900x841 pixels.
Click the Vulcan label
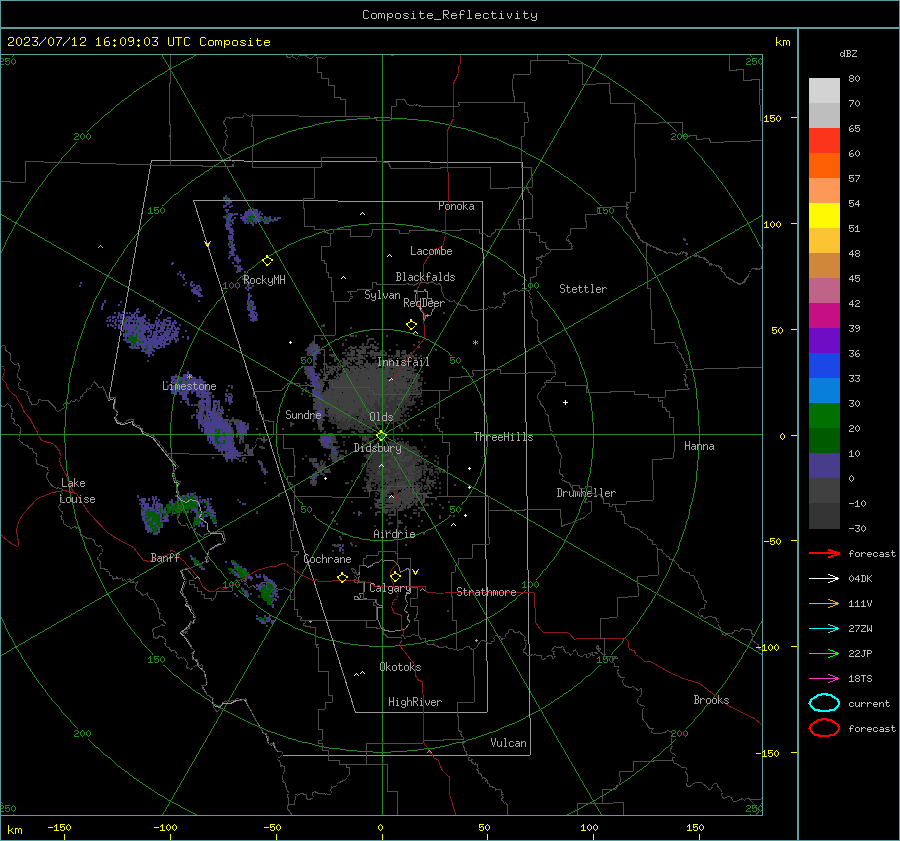(x=509, y=743)
